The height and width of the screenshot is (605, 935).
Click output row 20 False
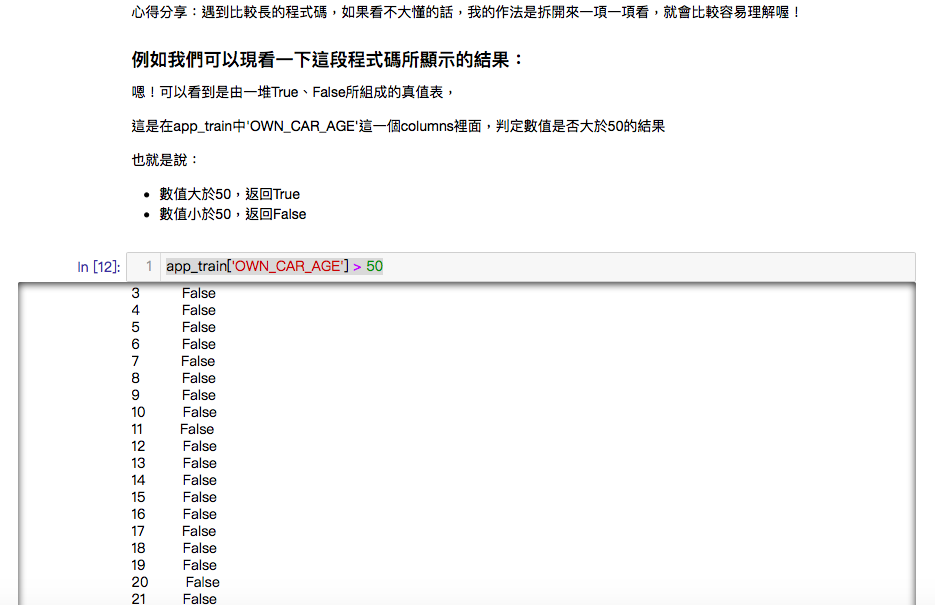[x=175, y=582]
